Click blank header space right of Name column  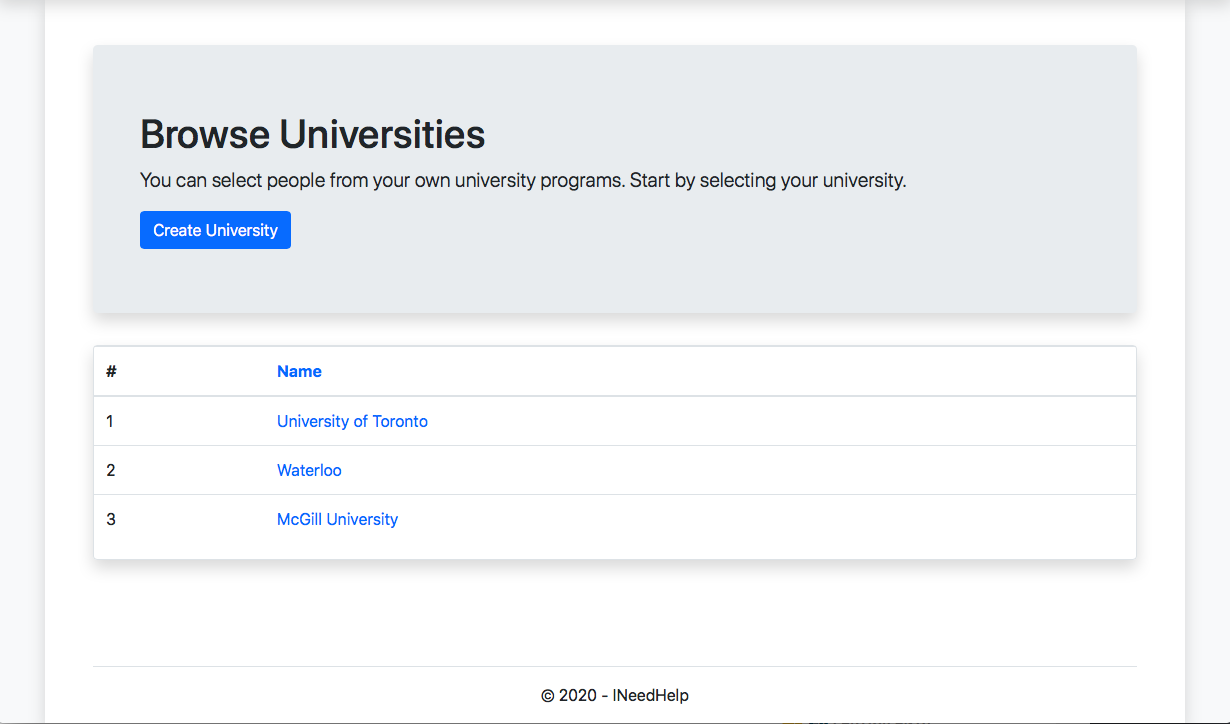pyautogui.click(x=730, y=371)
